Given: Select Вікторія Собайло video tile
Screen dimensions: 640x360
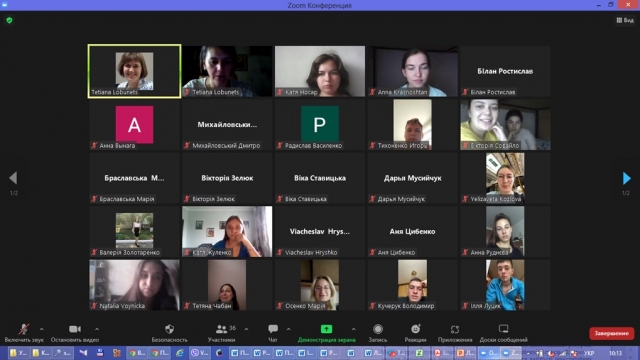Looking at the screenshot, I should click(x=505, y=124).
